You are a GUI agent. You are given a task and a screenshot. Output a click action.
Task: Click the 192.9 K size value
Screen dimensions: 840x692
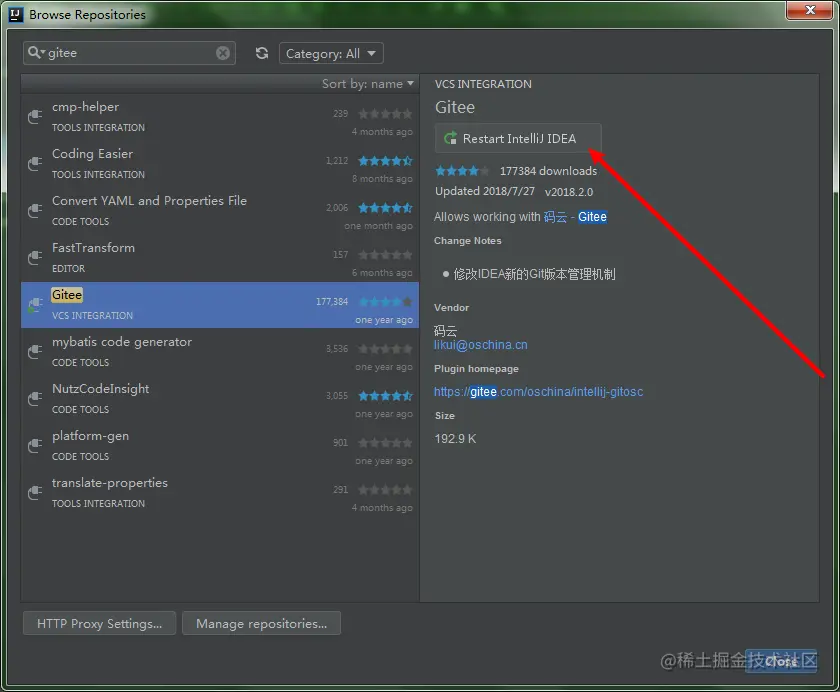pyautogui.click(x=455, y=439)
